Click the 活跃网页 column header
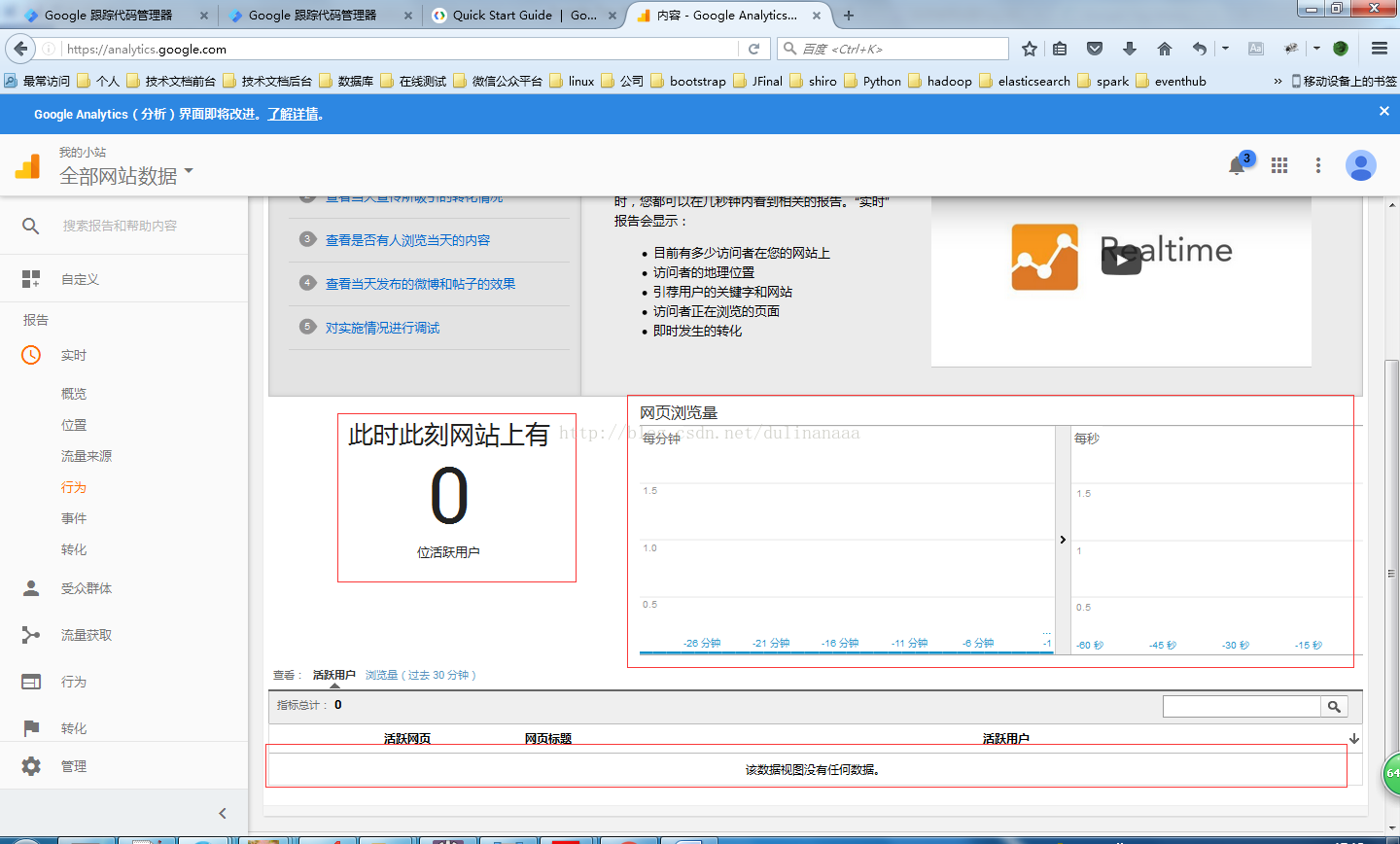1400x844 pixels. point(407,739)
